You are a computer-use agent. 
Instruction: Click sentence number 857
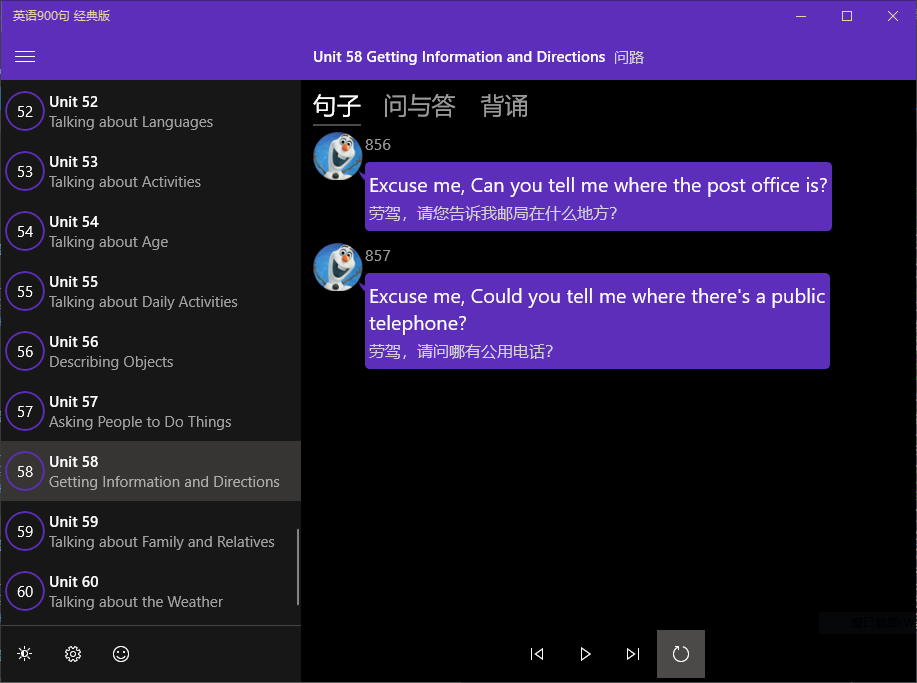pos(378,256)
